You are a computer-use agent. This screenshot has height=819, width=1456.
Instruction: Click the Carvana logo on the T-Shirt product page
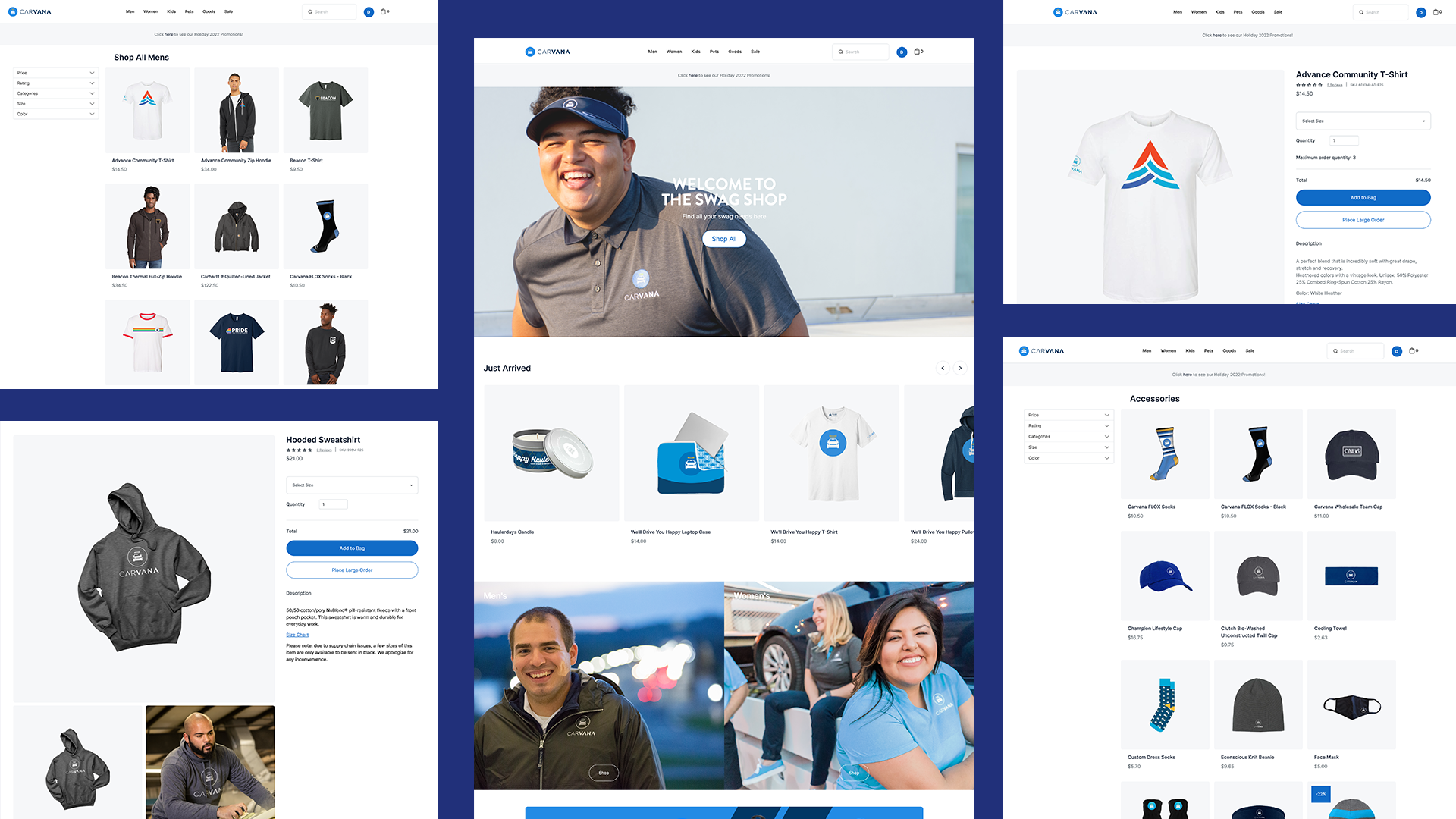pyautogui.click(x=1075, y=12)
